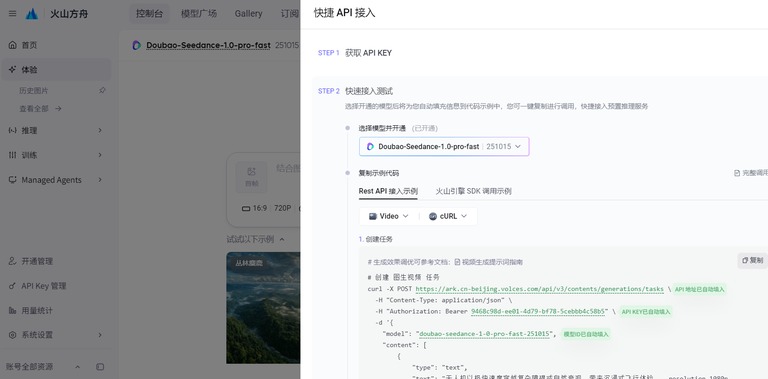Click the API 地址已自动填入 tag
The width and height of the screenshot is (768, 379).
point(699,289)
